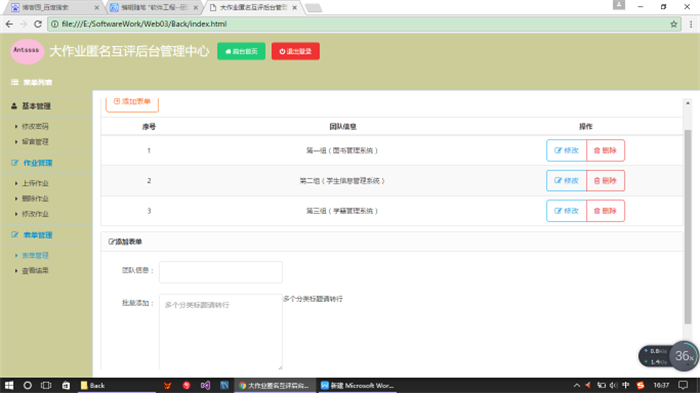Open 修改作业 in the sidebar
Image resolution: width=700 pixels, height=393 pixels.
tap(35, 214)
